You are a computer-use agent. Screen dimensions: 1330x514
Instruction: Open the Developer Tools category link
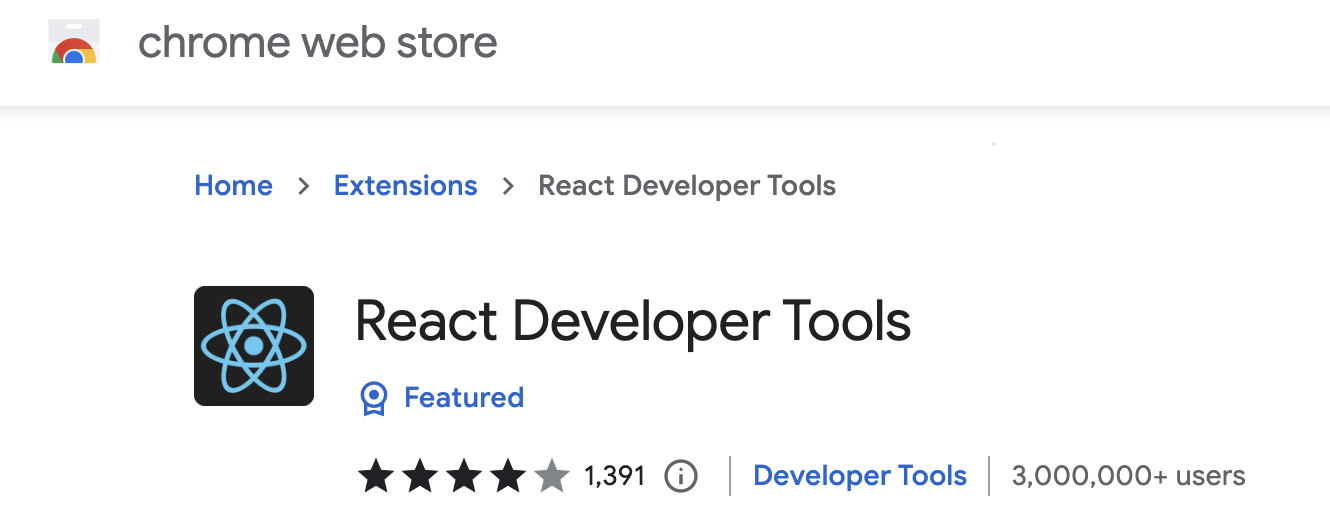860,476
